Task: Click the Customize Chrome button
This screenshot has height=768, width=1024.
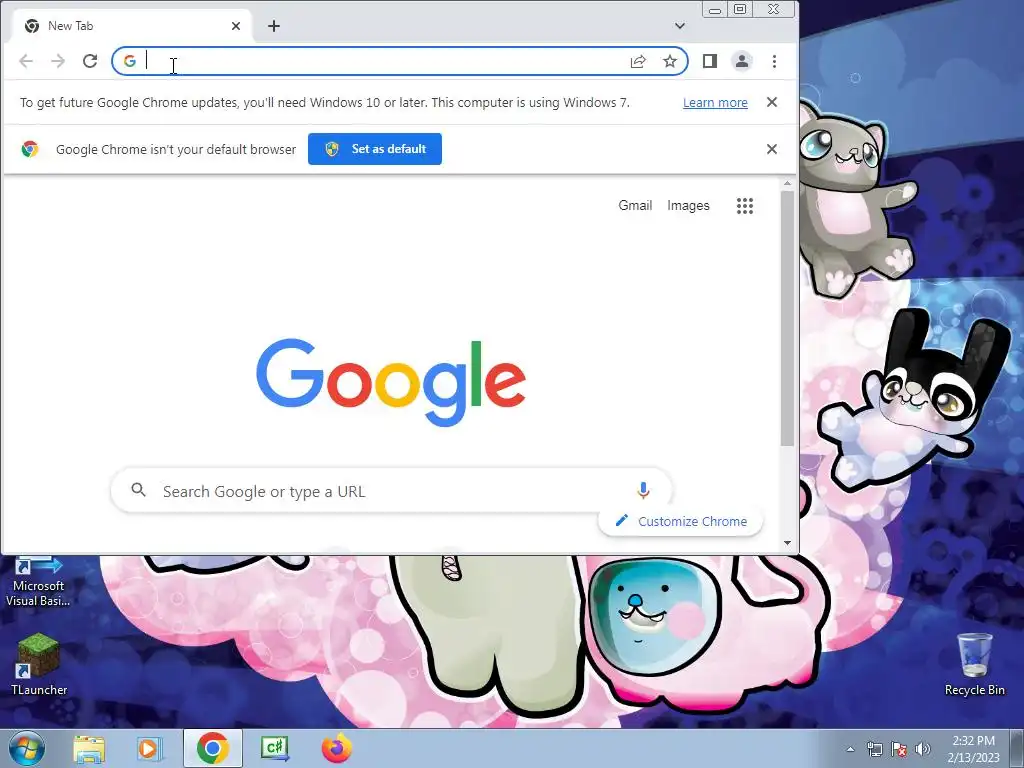Action: coord(681,521)
